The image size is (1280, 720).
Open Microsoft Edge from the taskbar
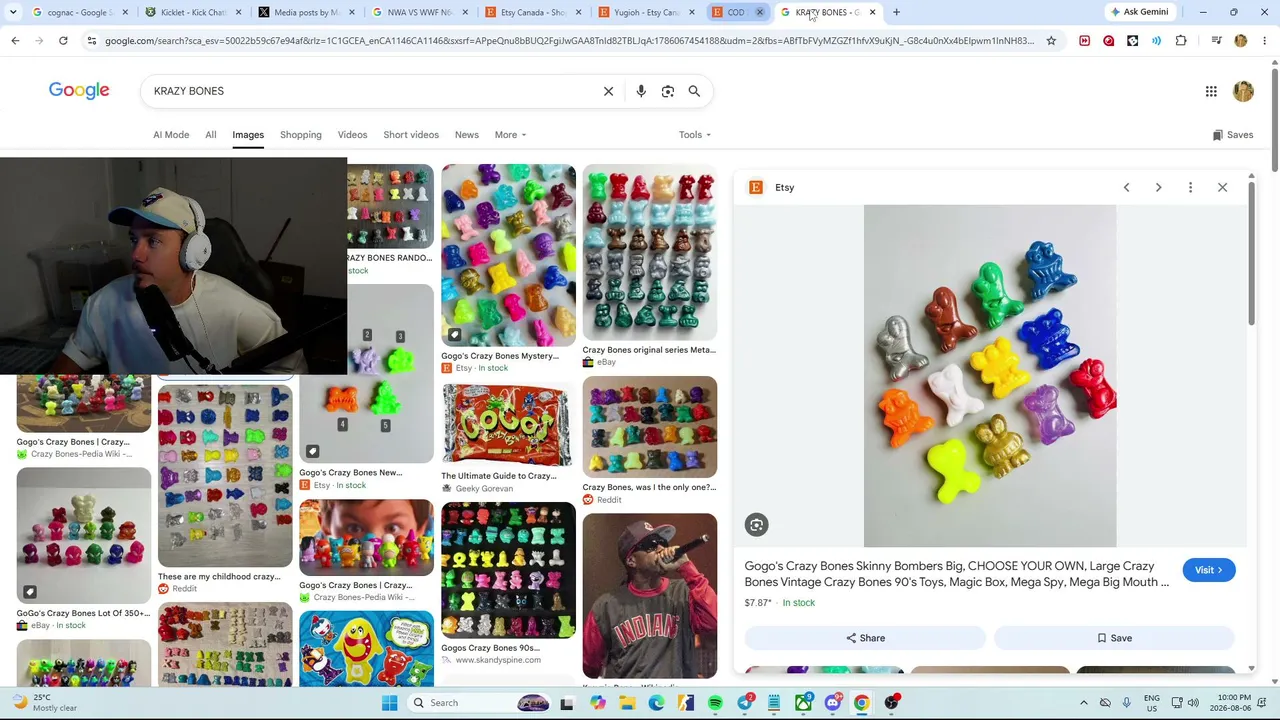click(x=656, y=703)
